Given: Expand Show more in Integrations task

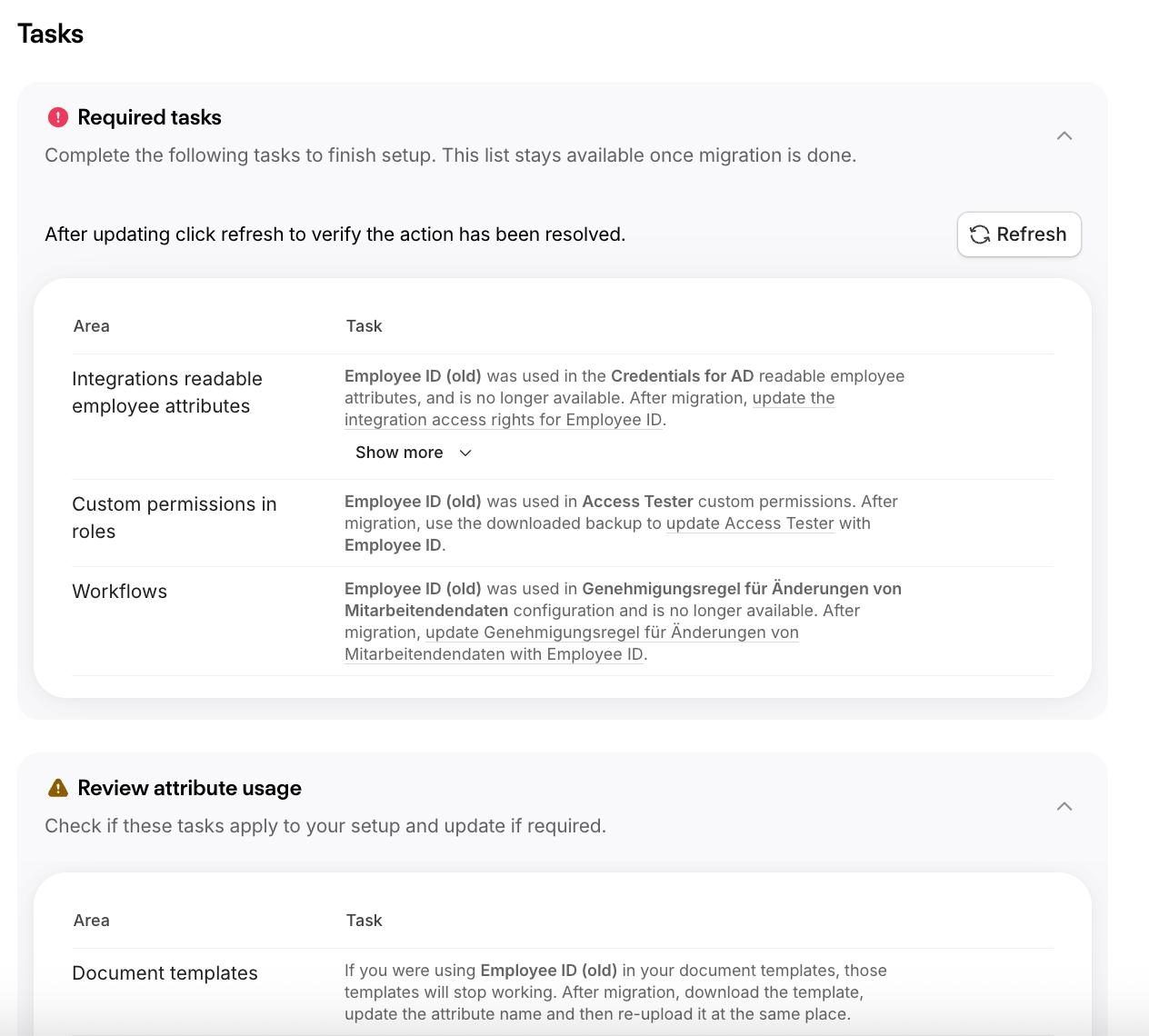Looking at the screenshot, I should click(414, 453).
